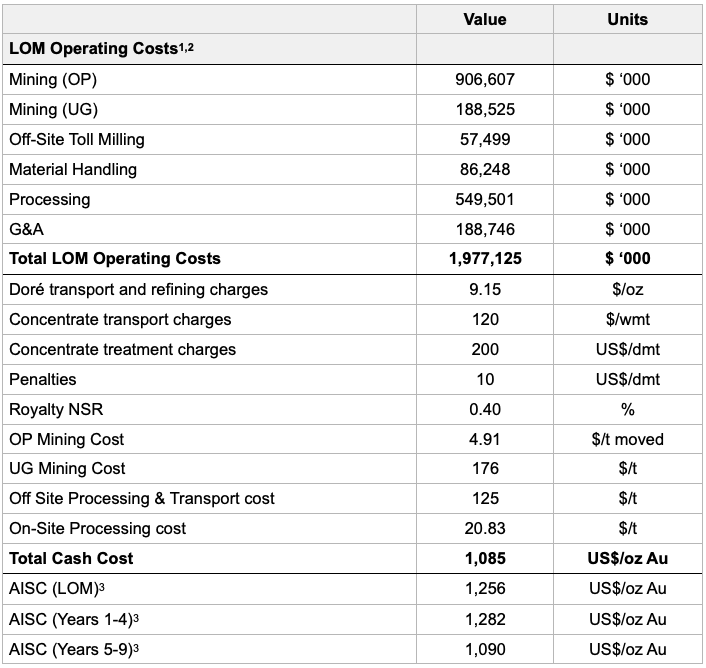Click the Doré transport and refining charges cell
This screenshot has width=706, height=668.
[x=138, y=290]
